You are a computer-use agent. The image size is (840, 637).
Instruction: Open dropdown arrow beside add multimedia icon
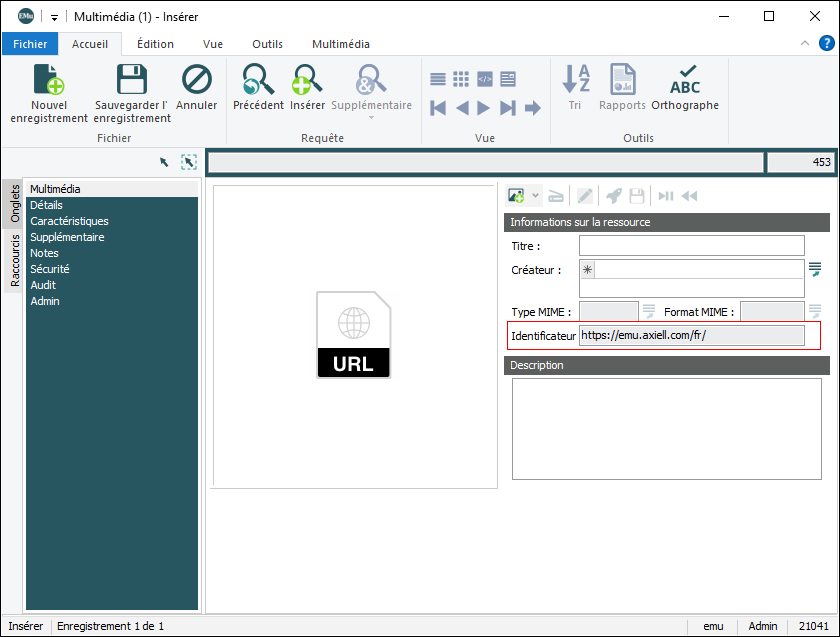pyautogui.click(x=536, y=196)
